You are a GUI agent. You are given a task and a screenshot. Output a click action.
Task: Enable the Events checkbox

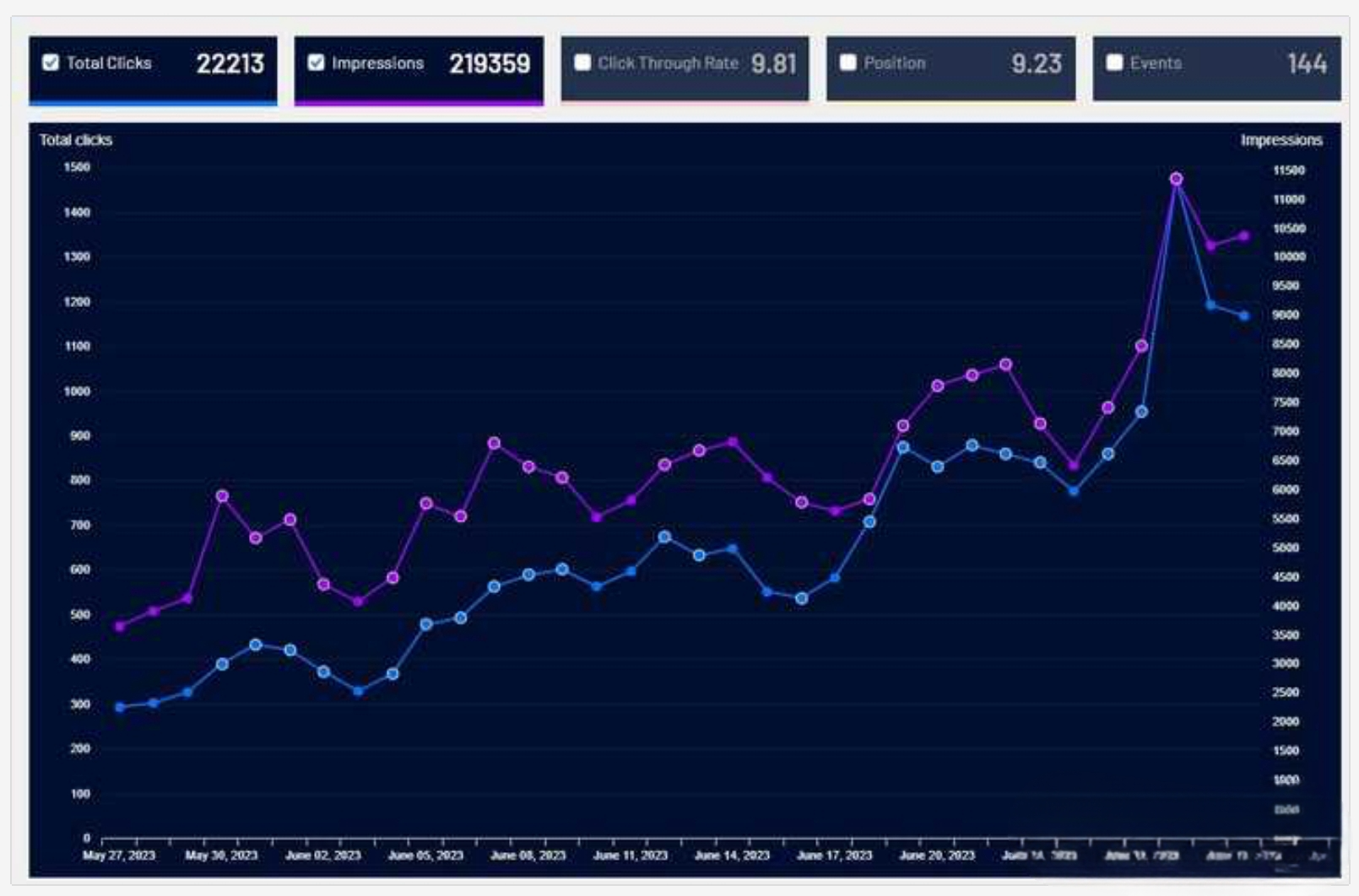pyautogui.click(x=1114, y=62)
